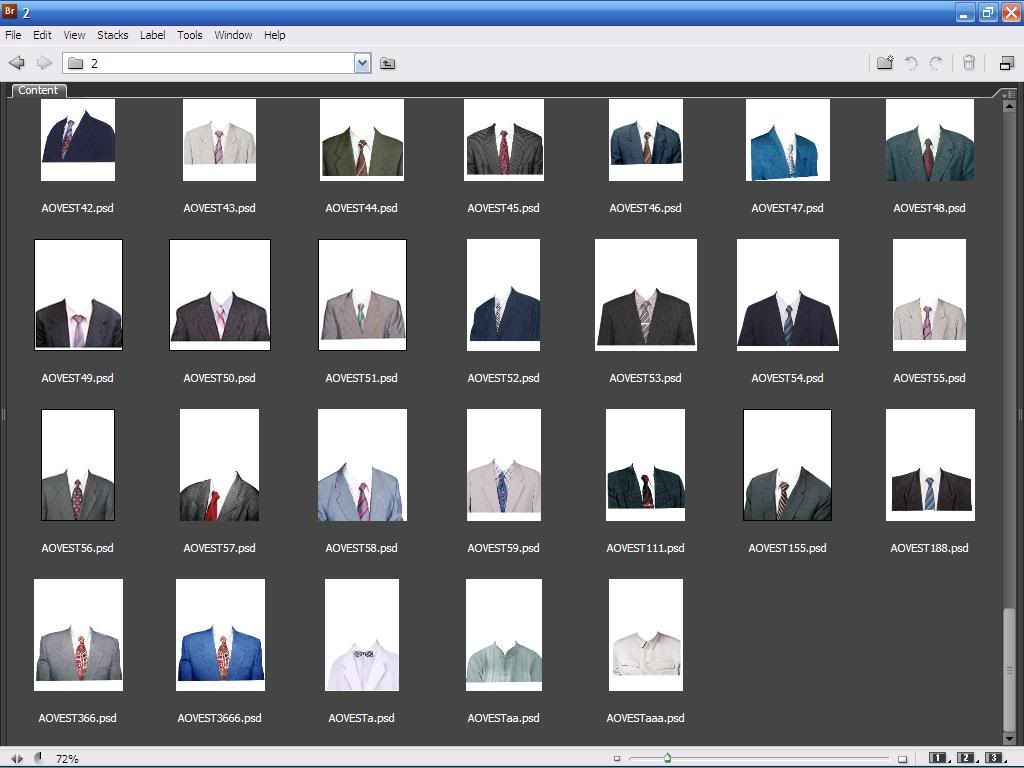Go back to the previous folder
1024x768 pixels.
coord(17,63)
